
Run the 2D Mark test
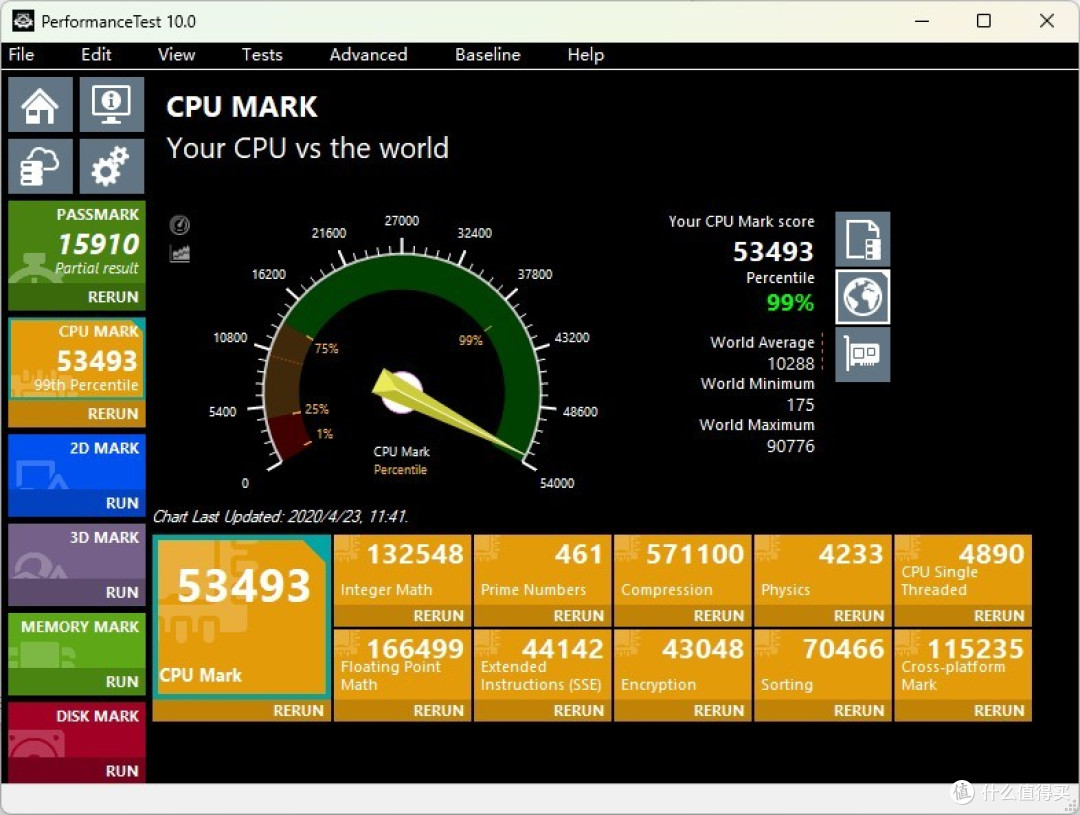pyautogui.click(x=122, y=503)
